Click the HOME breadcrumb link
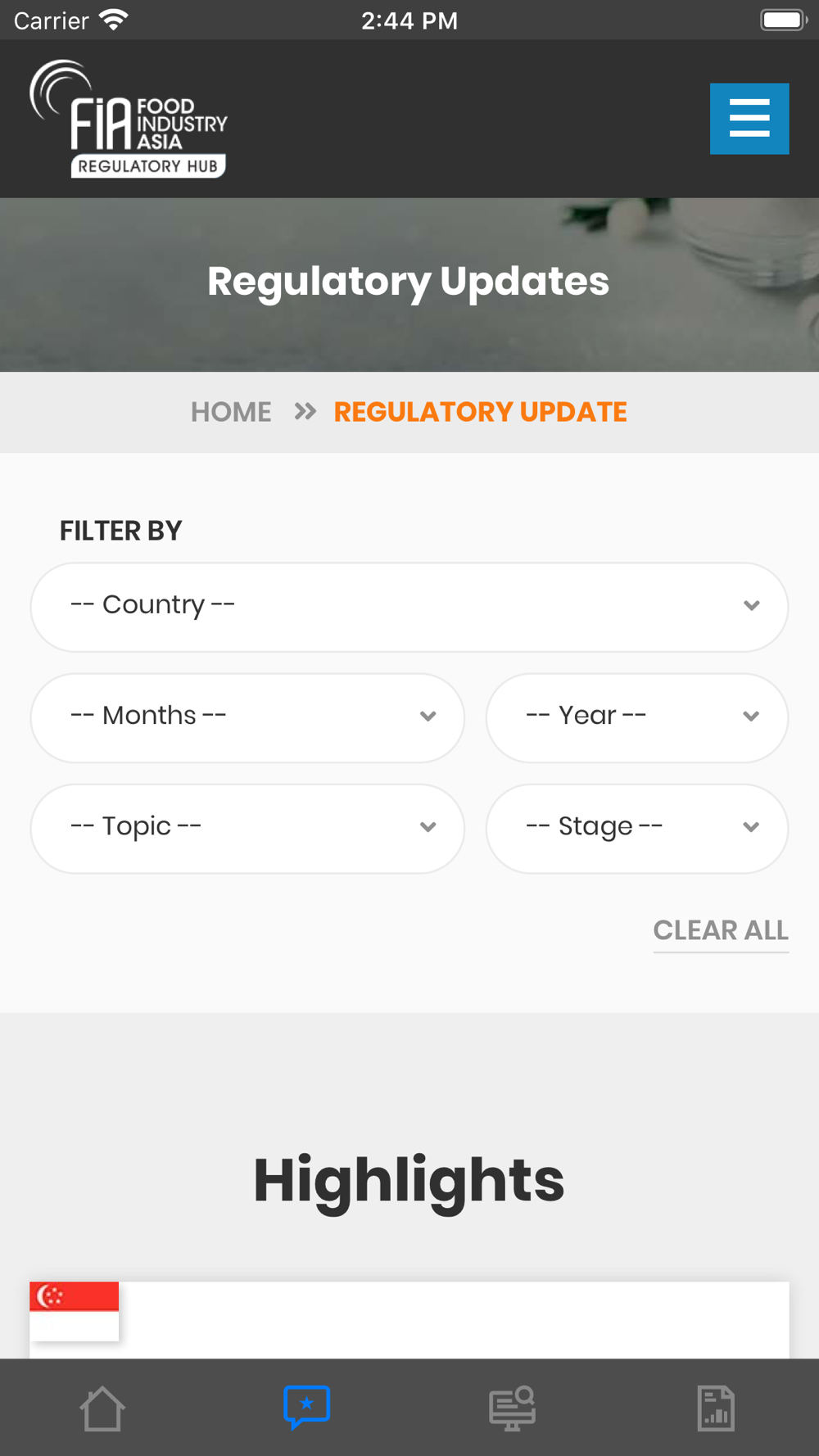Viewport: 819px width, 1456px height. click(x=231, y=412)
